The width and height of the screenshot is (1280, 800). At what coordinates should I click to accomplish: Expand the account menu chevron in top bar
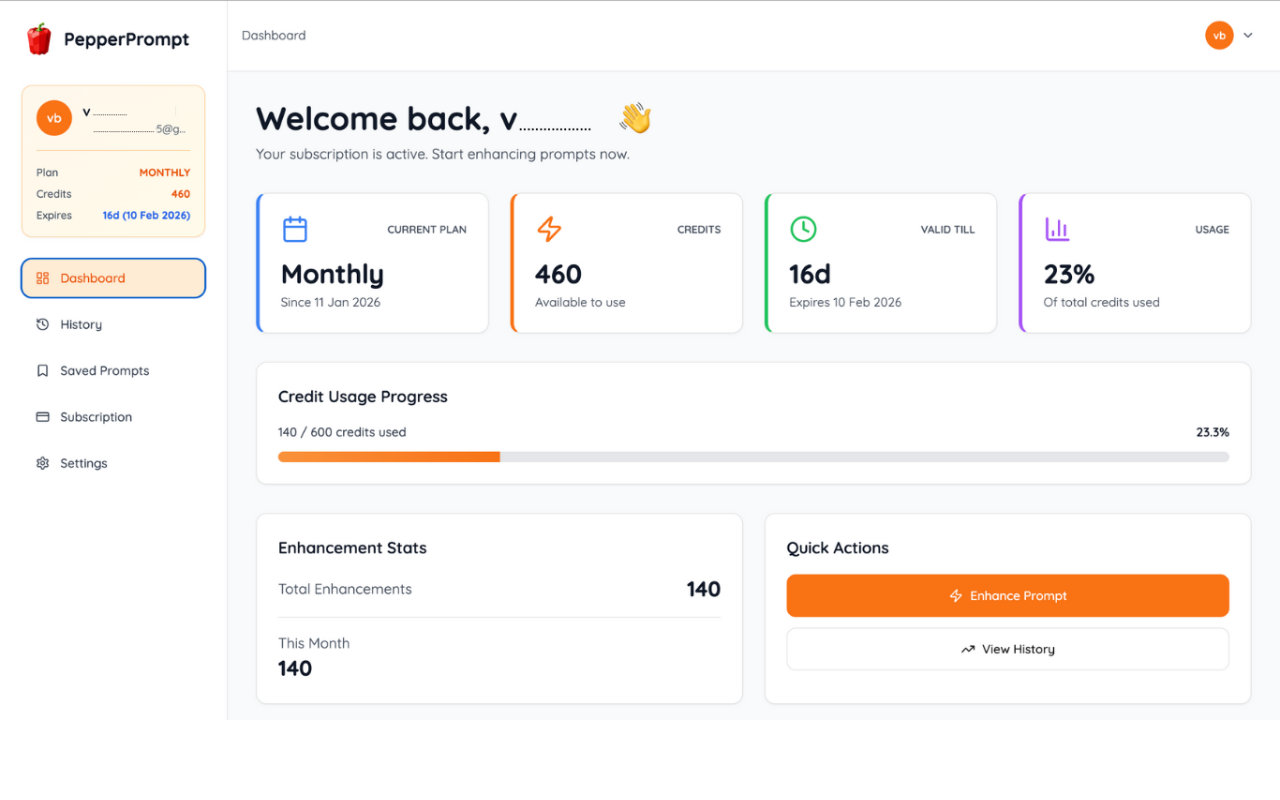[x=1248, y=36]
